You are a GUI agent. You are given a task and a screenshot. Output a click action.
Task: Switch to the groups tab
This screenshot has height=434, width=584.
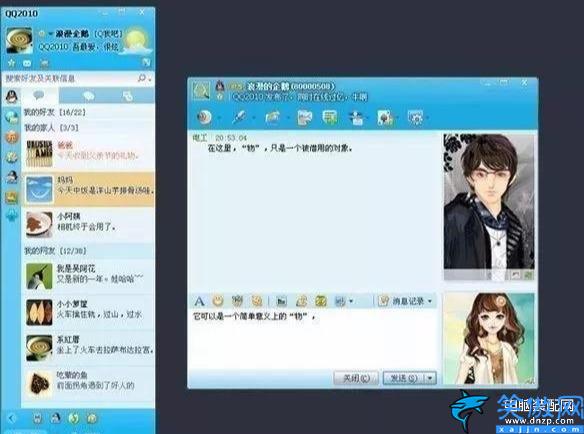pos(89,96)
